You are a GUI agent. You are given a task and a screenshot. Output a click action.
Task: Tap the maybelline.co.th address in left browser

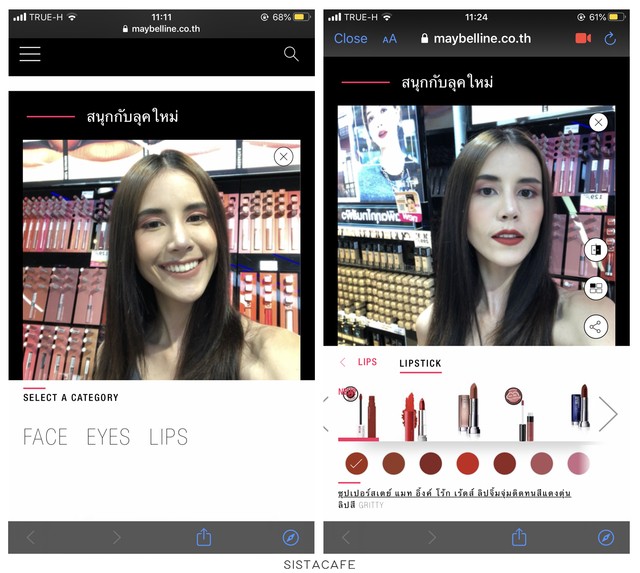[x=161, y=29]
